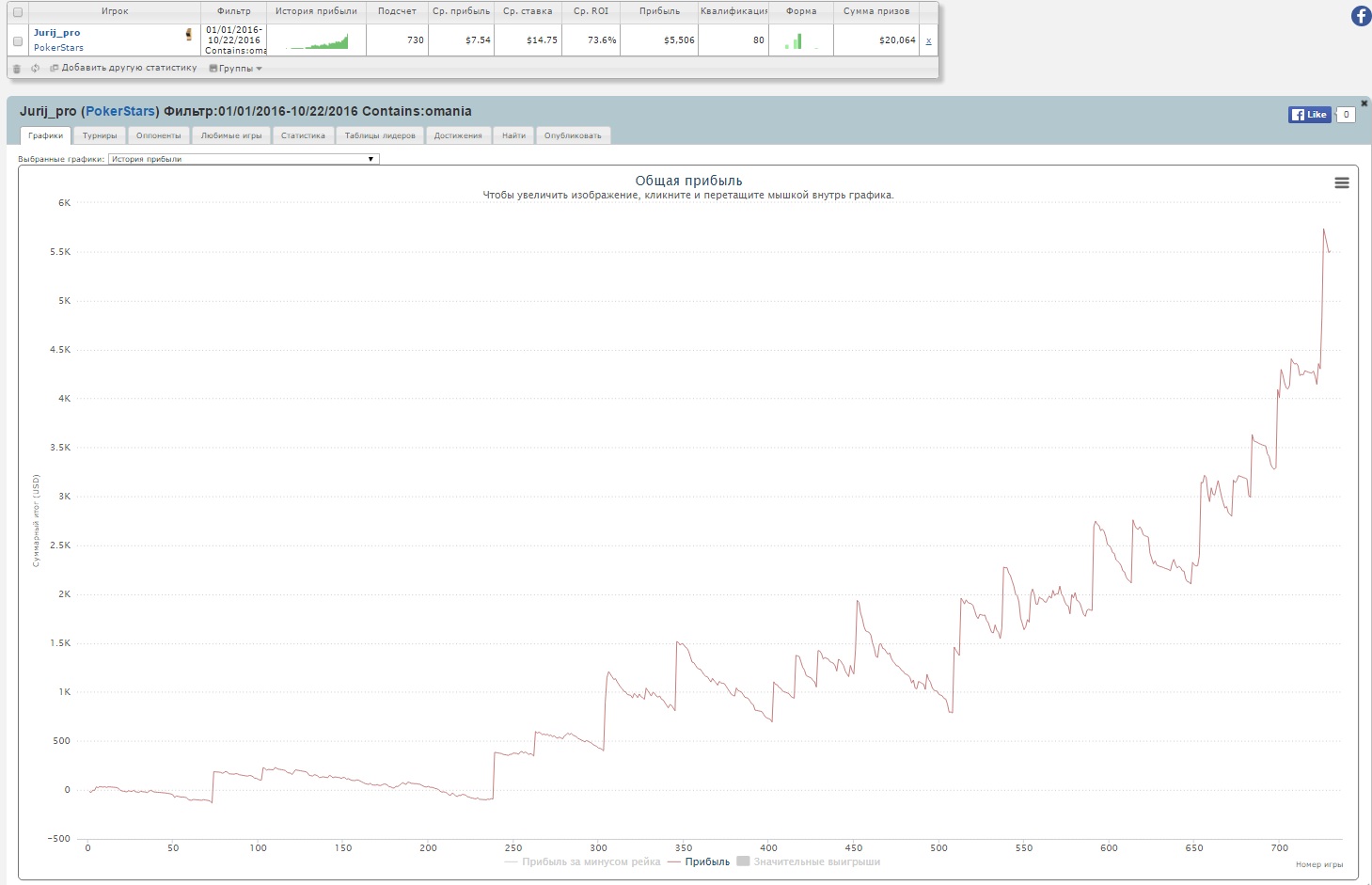
Task: Toggle 'Прибыль за минусом рейка' legend series
Action: pos(583,861)
